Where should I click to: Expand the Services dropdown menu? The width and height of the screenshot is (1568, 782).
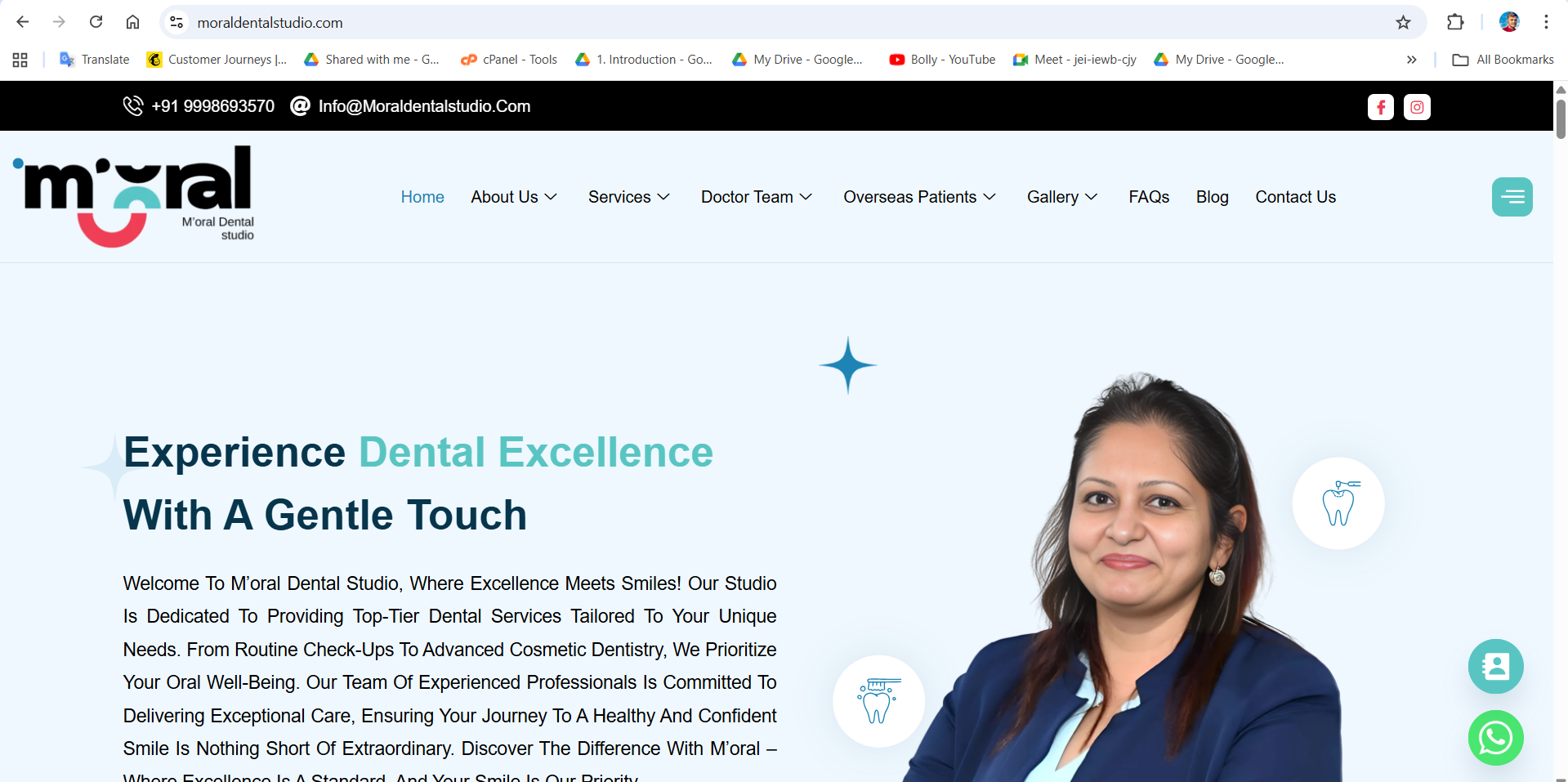(x=629, y=197)
